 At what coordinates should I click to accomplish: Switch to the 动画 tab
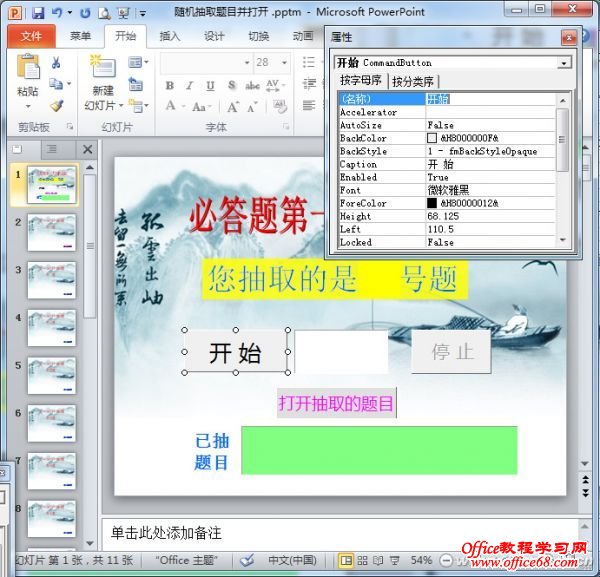303,36
